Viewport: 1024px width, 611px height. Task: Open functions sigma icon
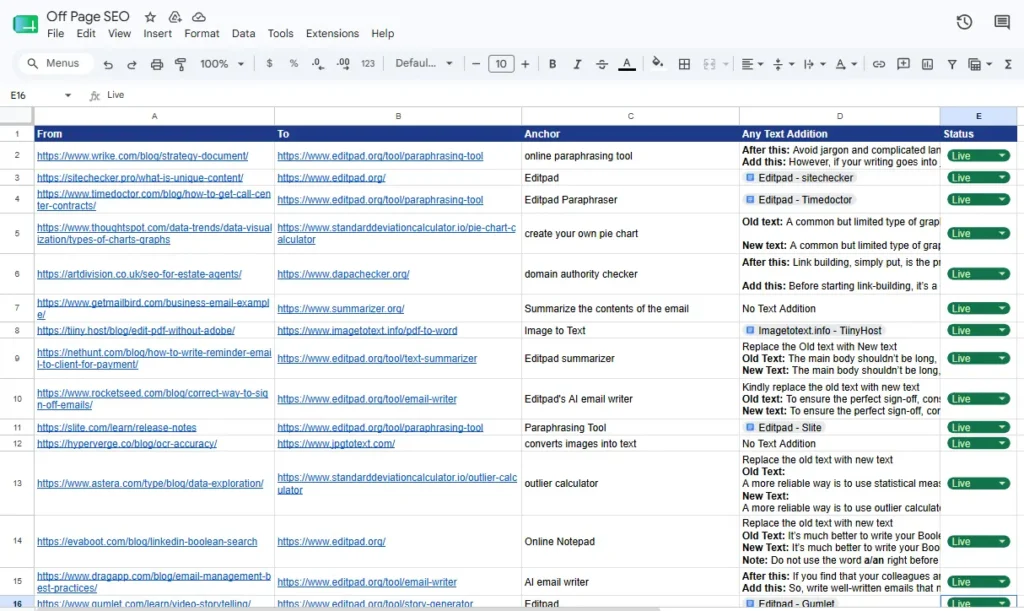[x=1008, y=64]
